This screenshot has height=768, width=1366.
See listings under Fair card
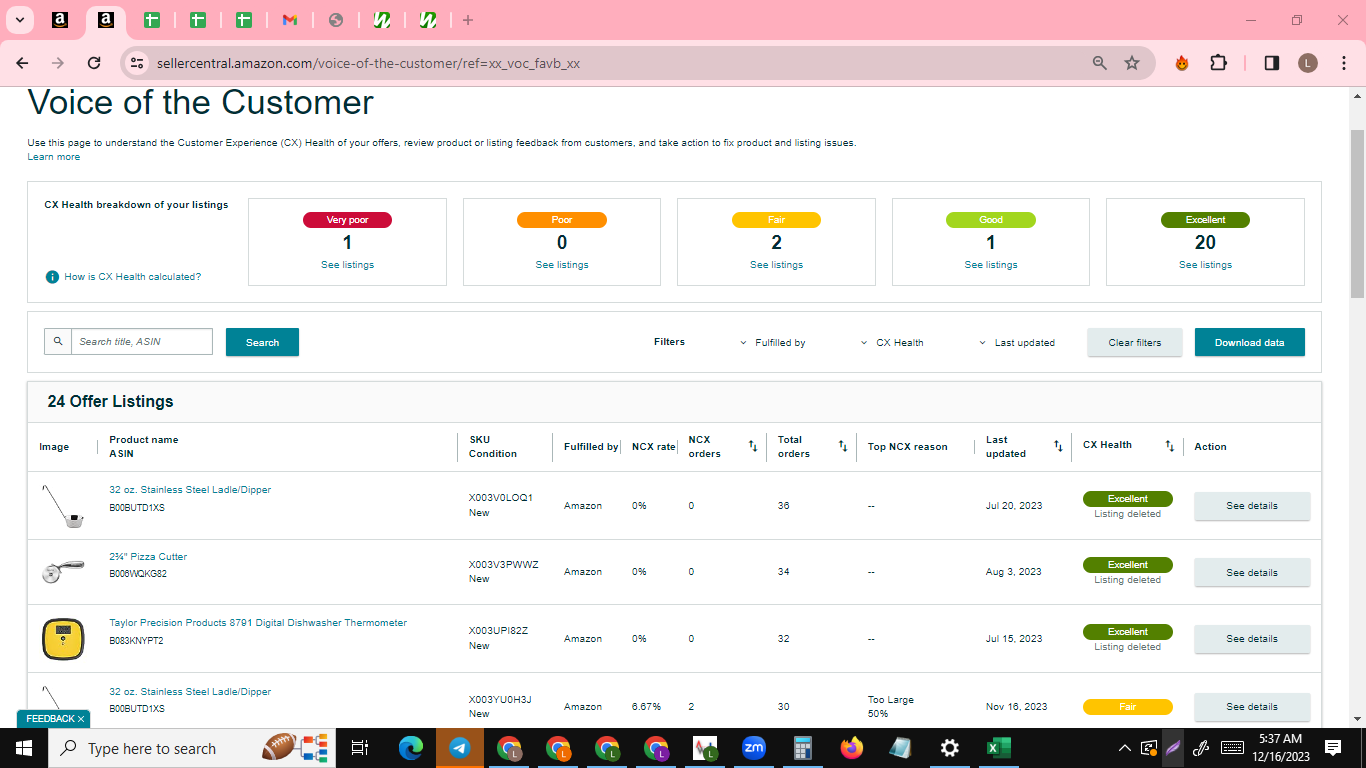point(776,265)
